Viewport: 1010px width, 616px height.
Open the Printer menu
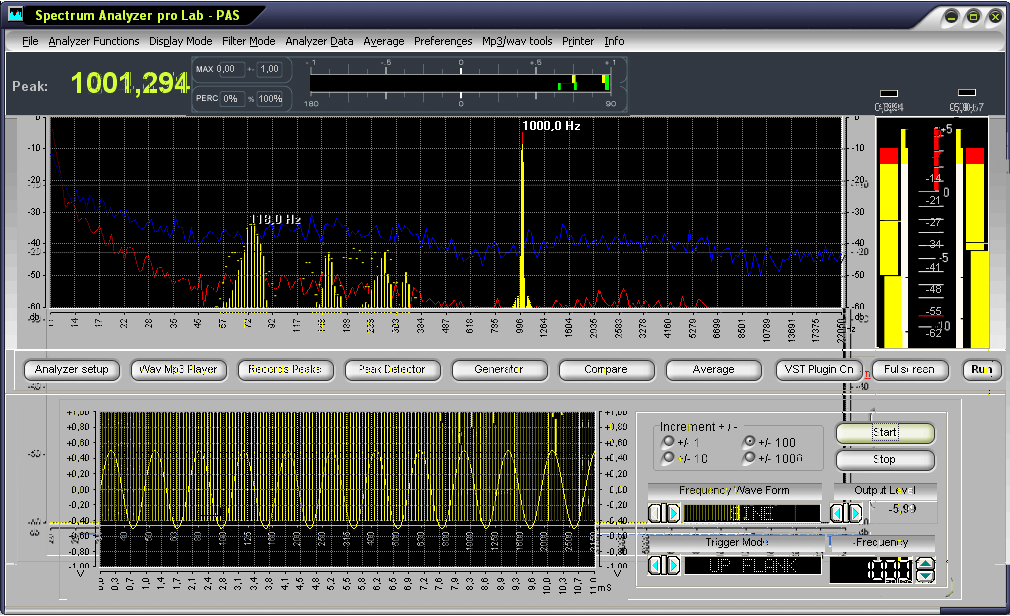tap(578, 41)
